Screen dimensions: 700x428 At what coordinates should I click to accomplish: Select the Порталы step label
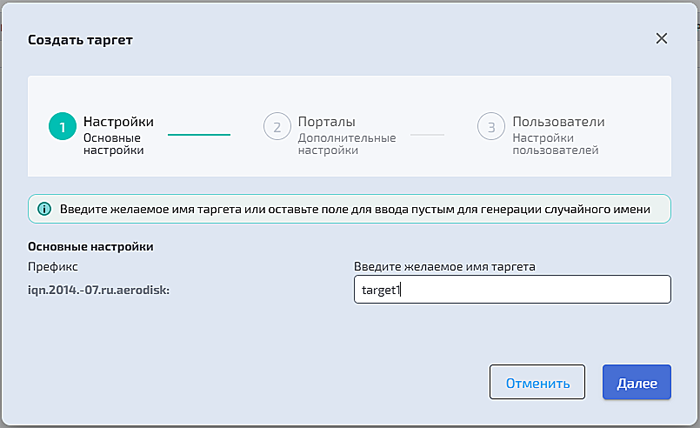(327, 121)
